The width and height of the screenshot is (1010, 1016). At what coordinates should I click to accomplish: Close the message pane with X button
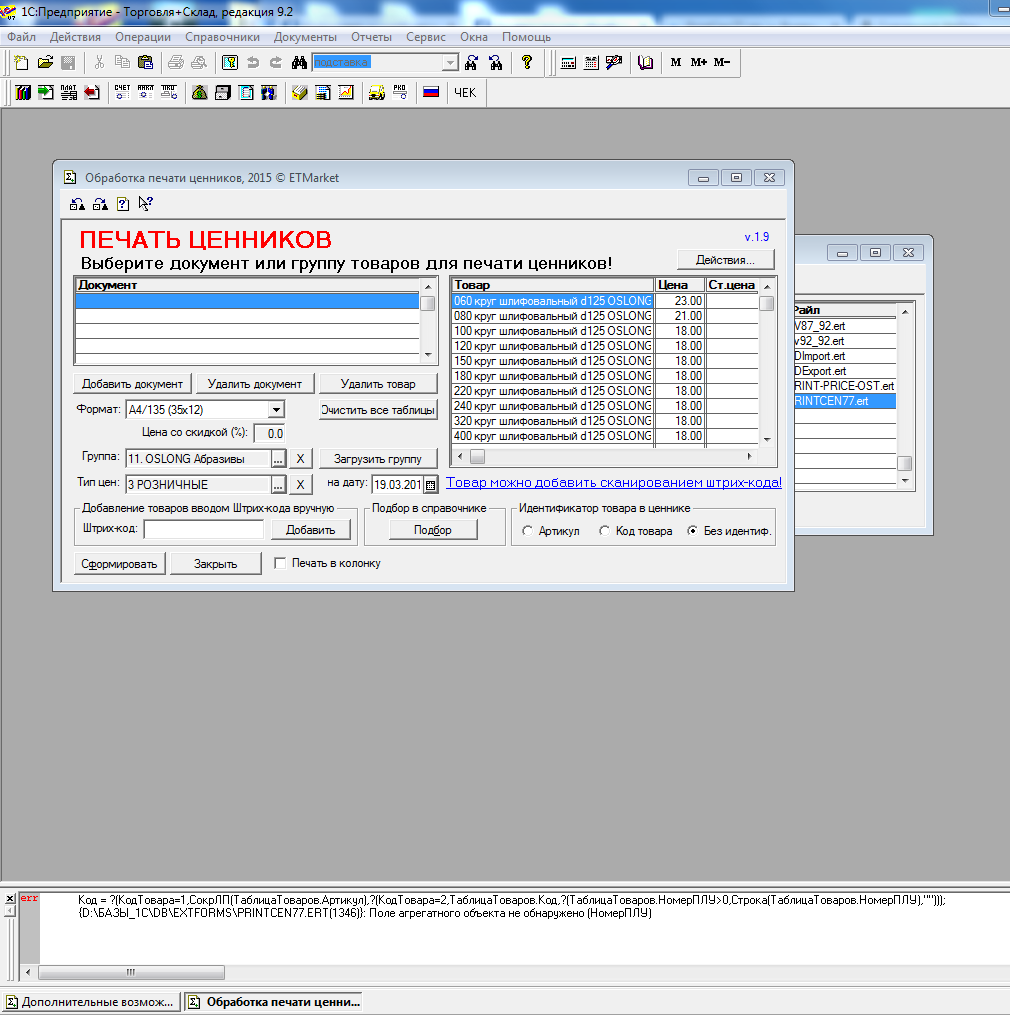click(x=10, y=899)
